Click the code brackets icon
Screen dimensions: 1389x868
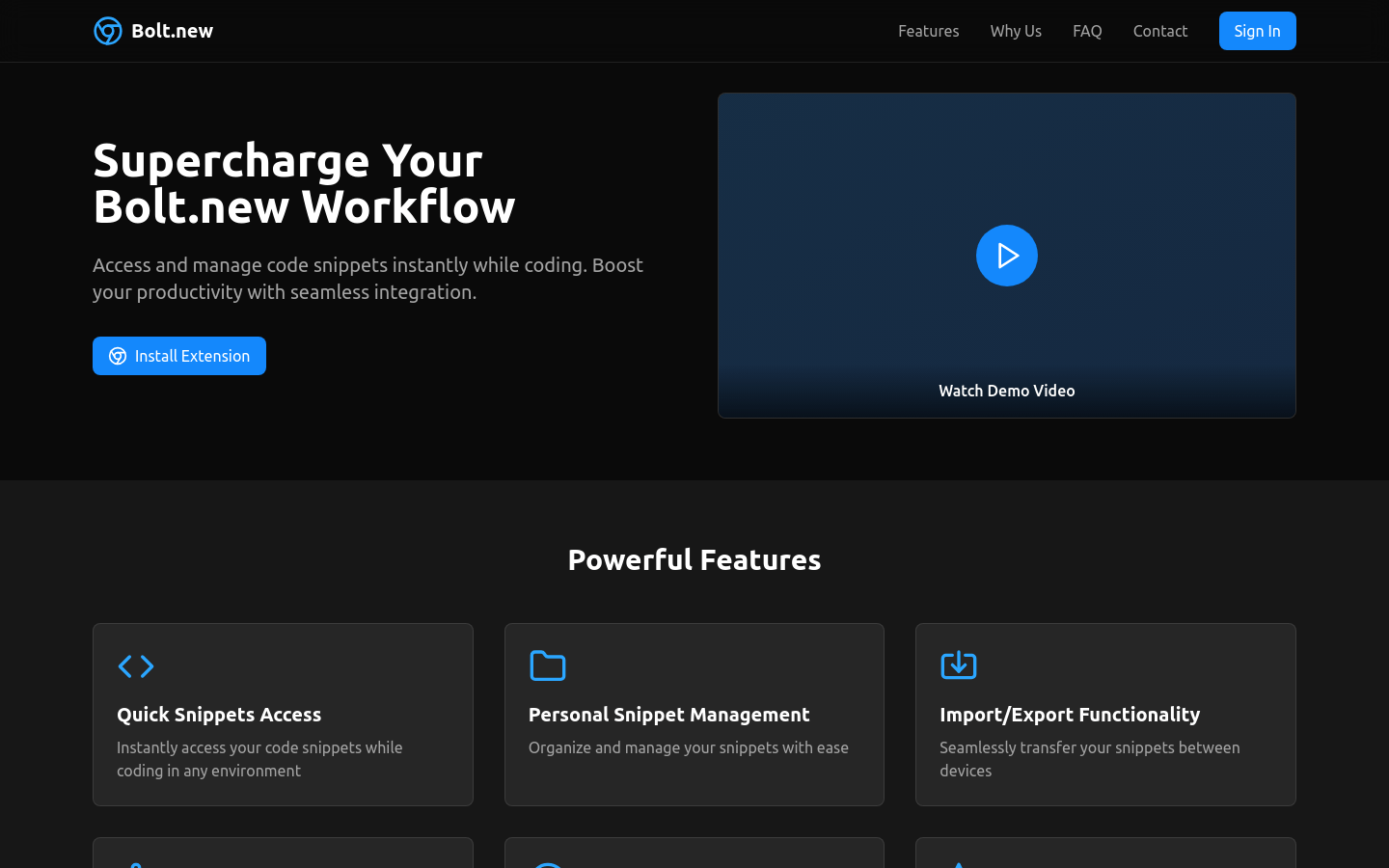(x=136, y=665)
